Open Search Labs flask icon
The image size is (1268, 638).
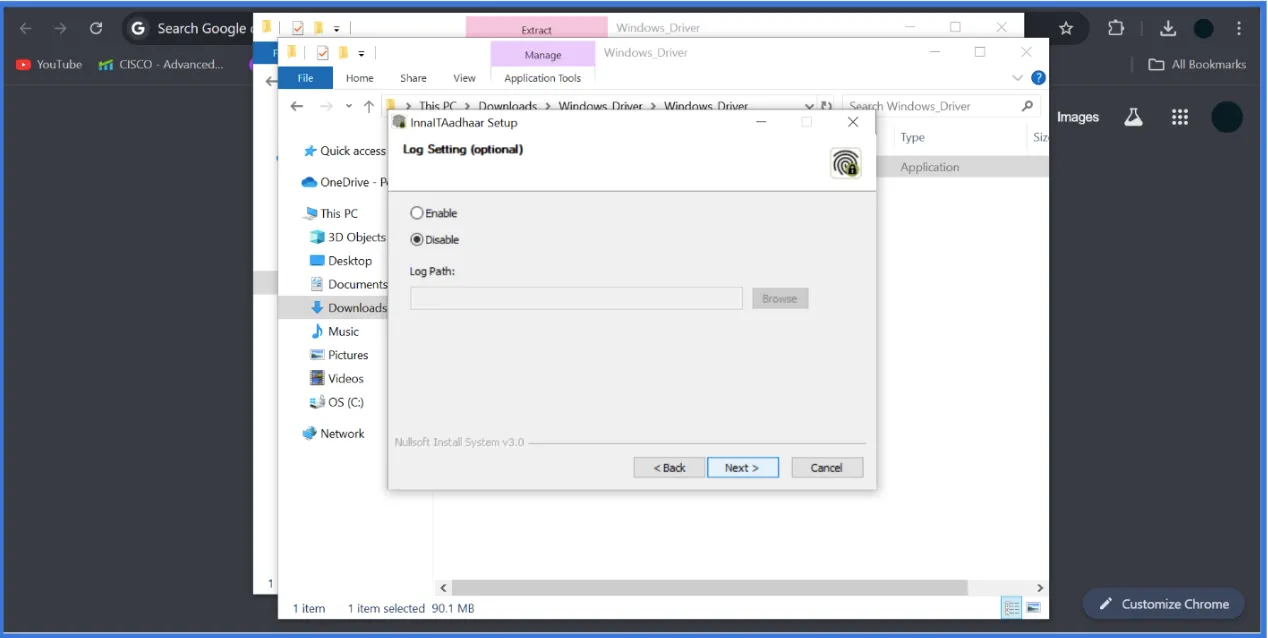coord(1133,117)
